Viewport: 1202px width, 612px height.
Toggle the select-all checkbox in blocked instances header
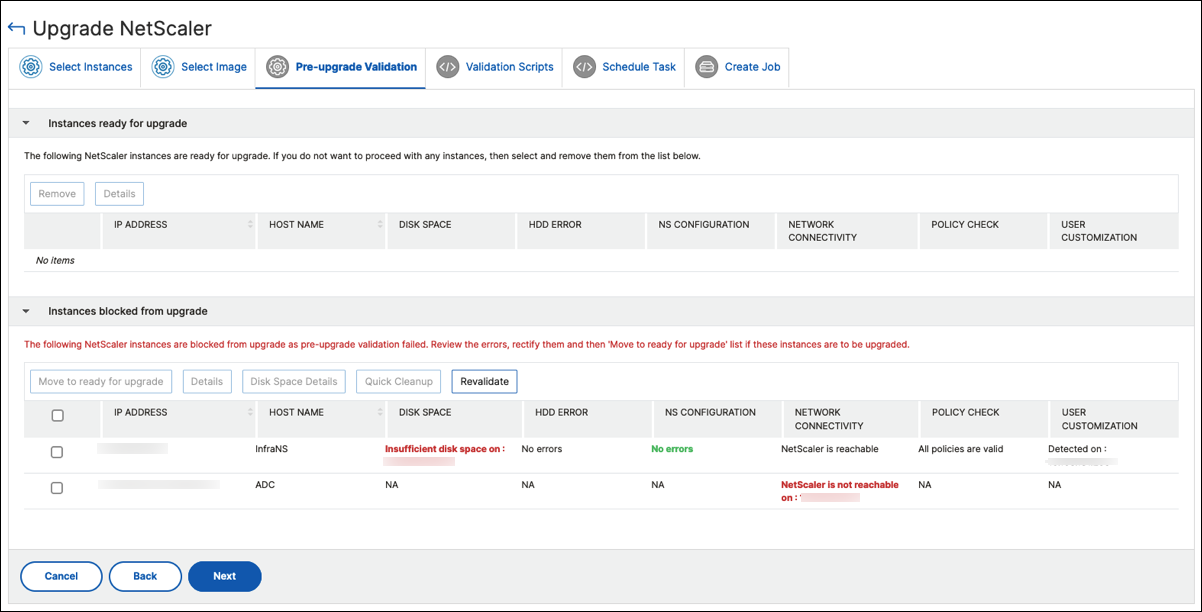point(57,415)
